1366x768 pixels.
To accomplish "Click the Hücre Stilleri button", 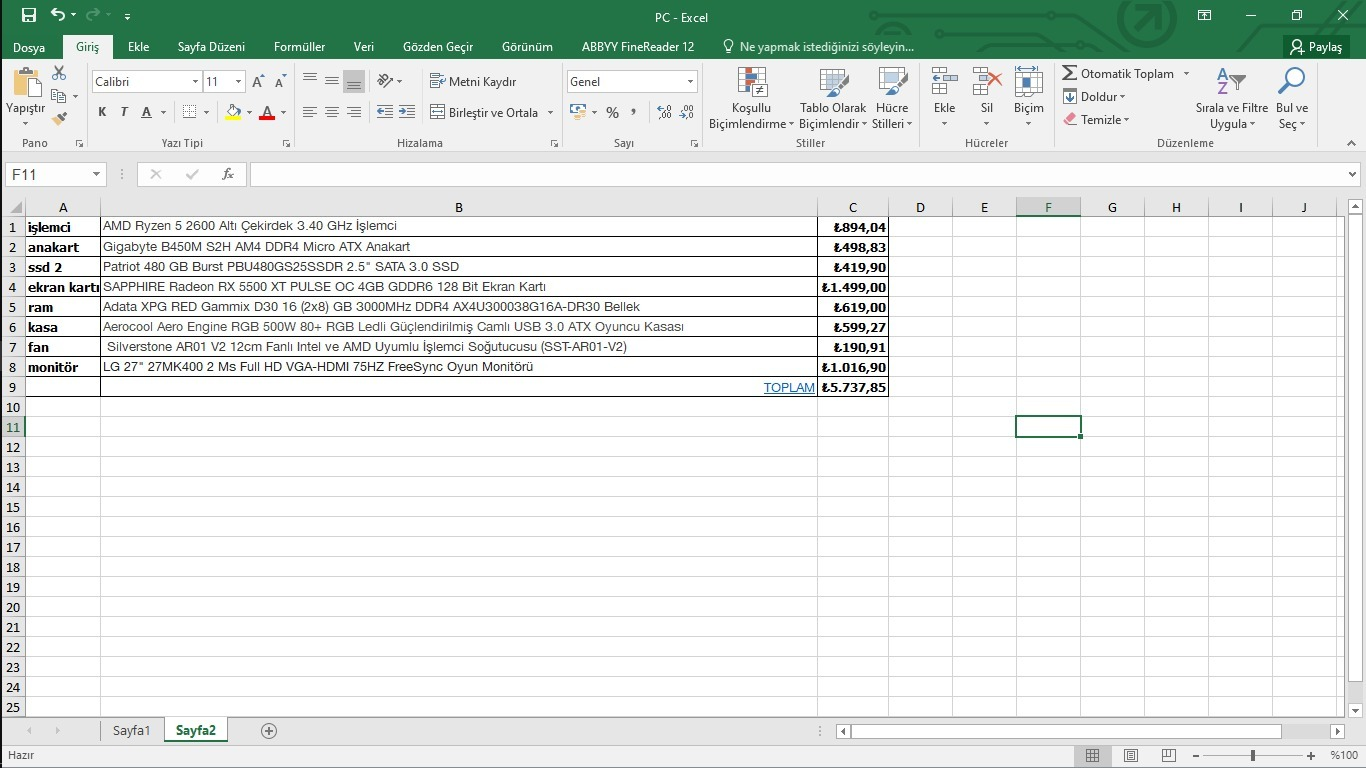I will [890, 99].
